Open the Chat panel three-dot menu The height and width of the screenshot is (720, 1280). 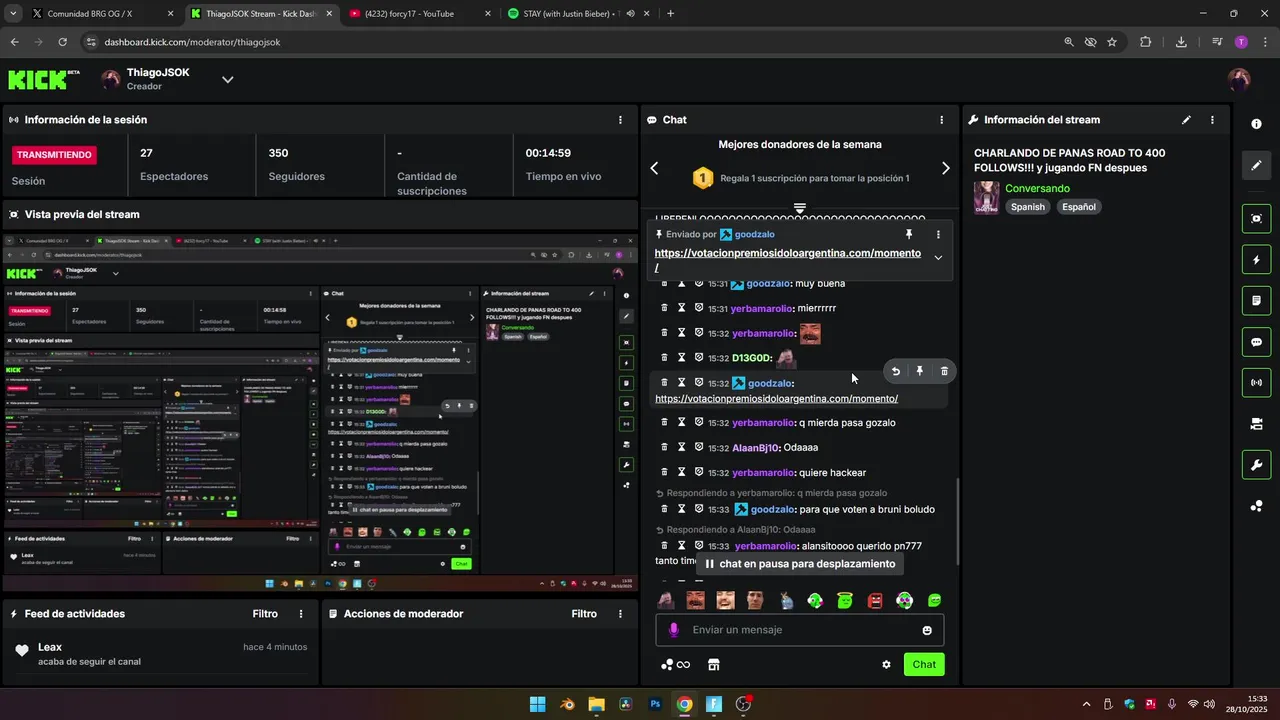click(x=941, y=120)
